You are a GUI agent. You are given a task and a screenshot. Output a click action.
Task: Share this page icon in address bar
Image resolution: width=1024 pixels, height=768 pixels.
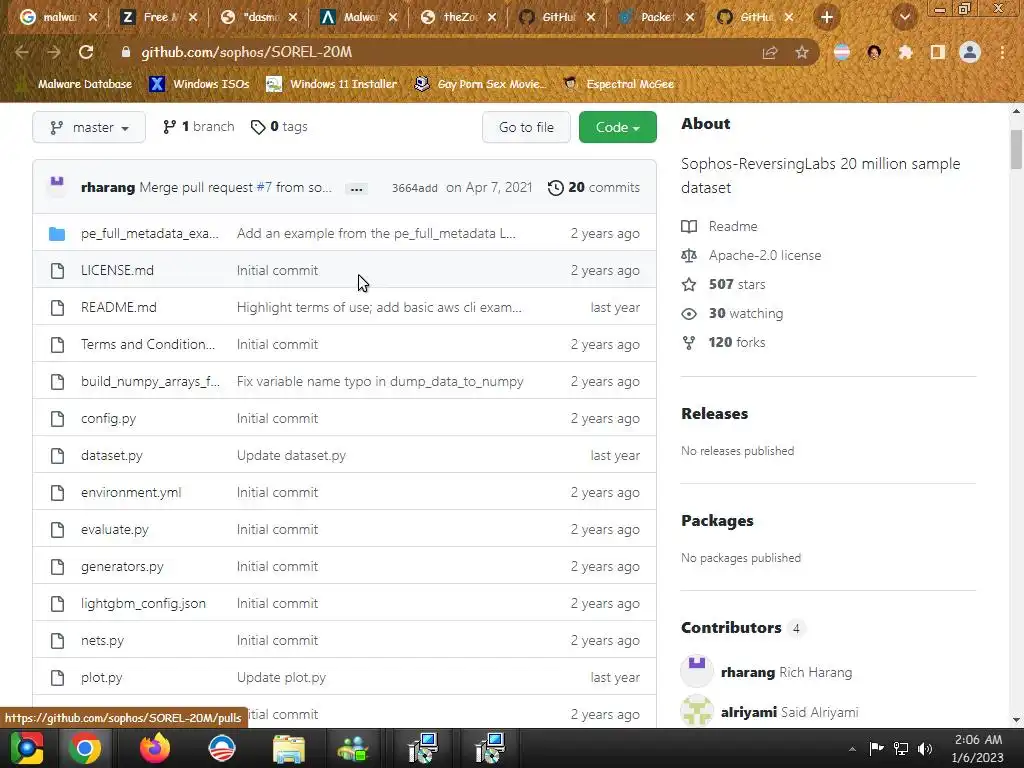(x=770, y=52)
